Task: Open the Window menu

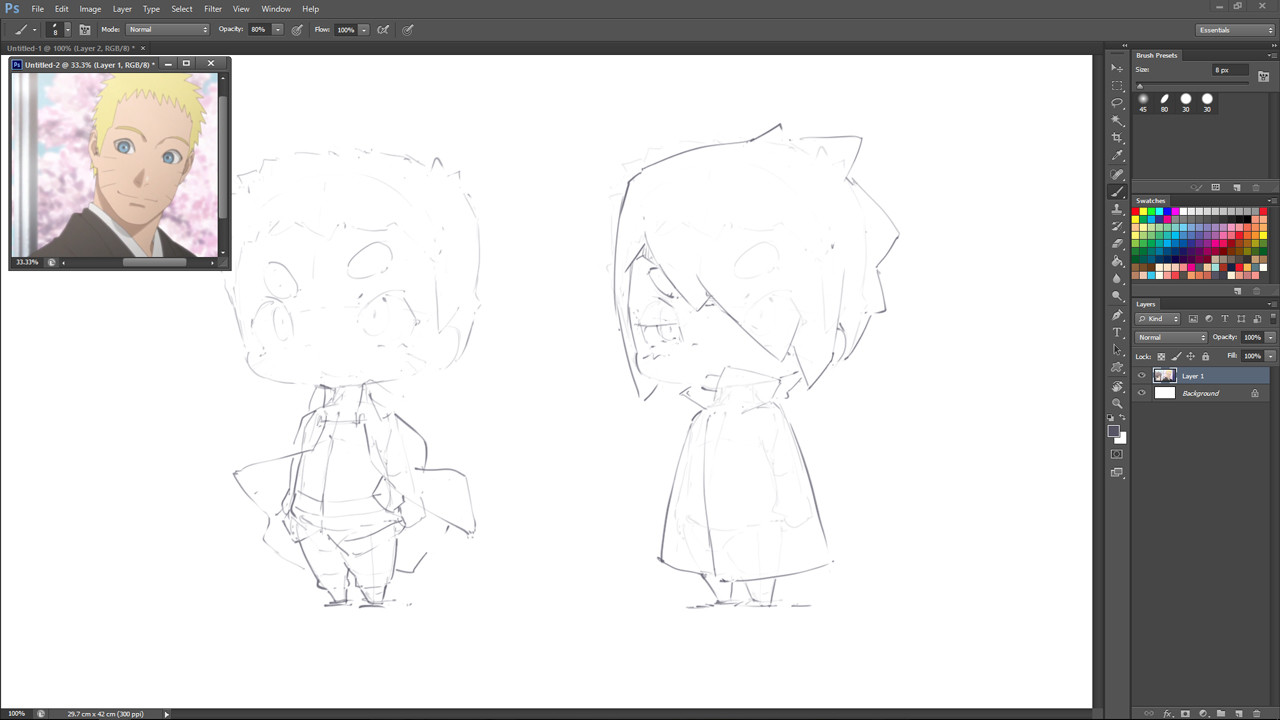Action: (276, 9)
